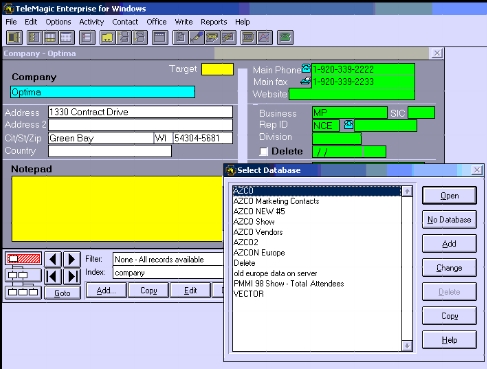
Task: Select the two-box second-level record icon
Action: point(23,275)
